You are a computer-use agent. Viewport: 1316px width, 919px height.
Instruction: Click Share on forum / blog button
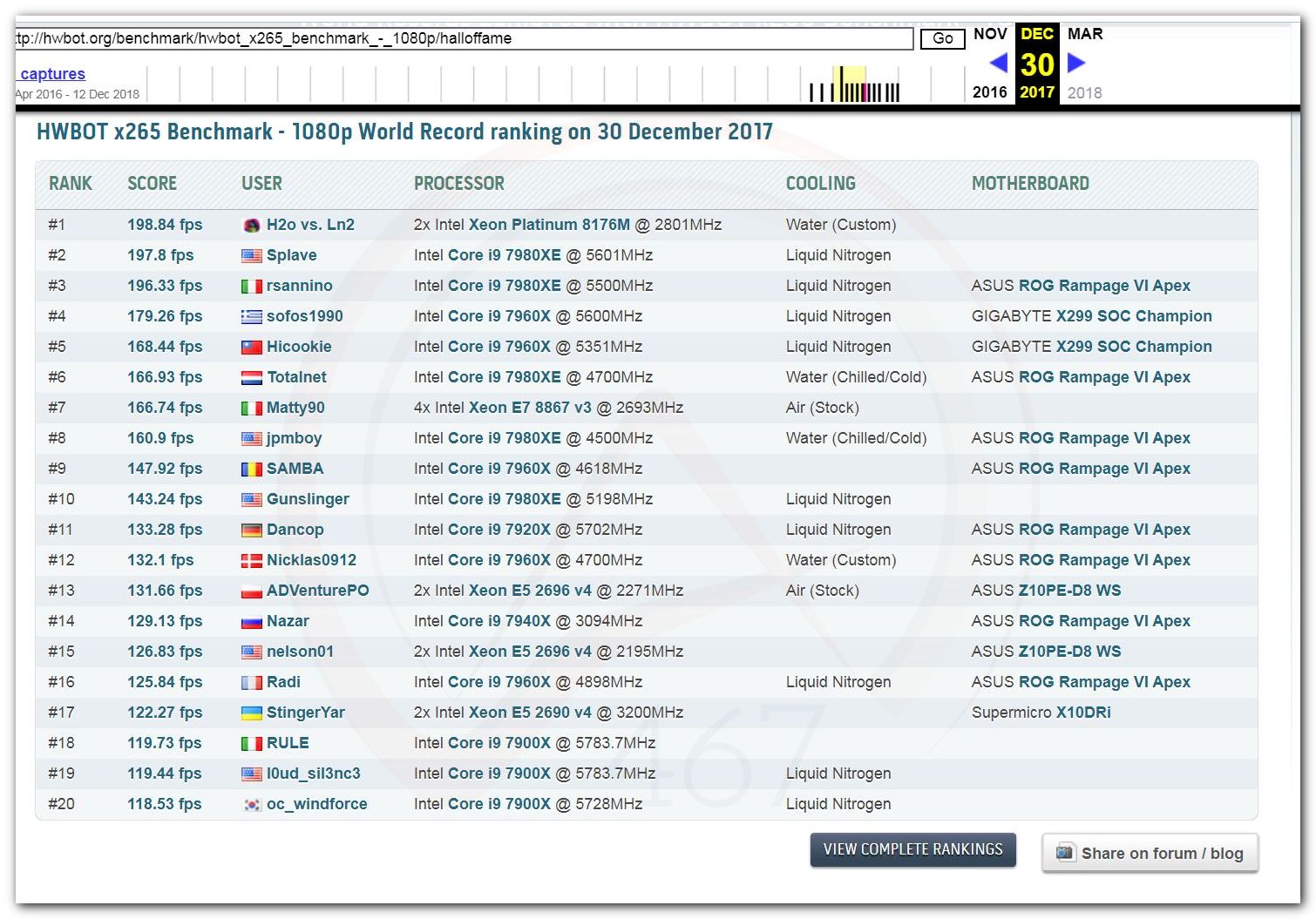(1150, 853)
